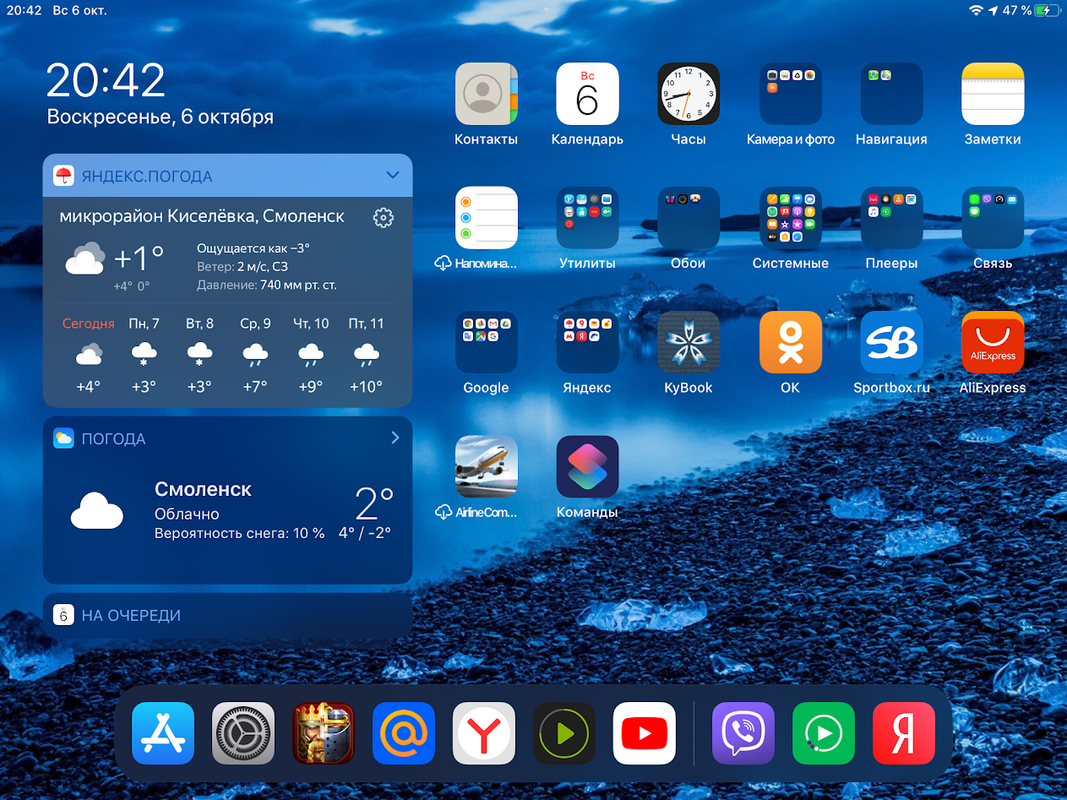Viewport: 1067px width, 800px height.
Task: Open Yandex Browser in the dock
Action: pos(484,733)
